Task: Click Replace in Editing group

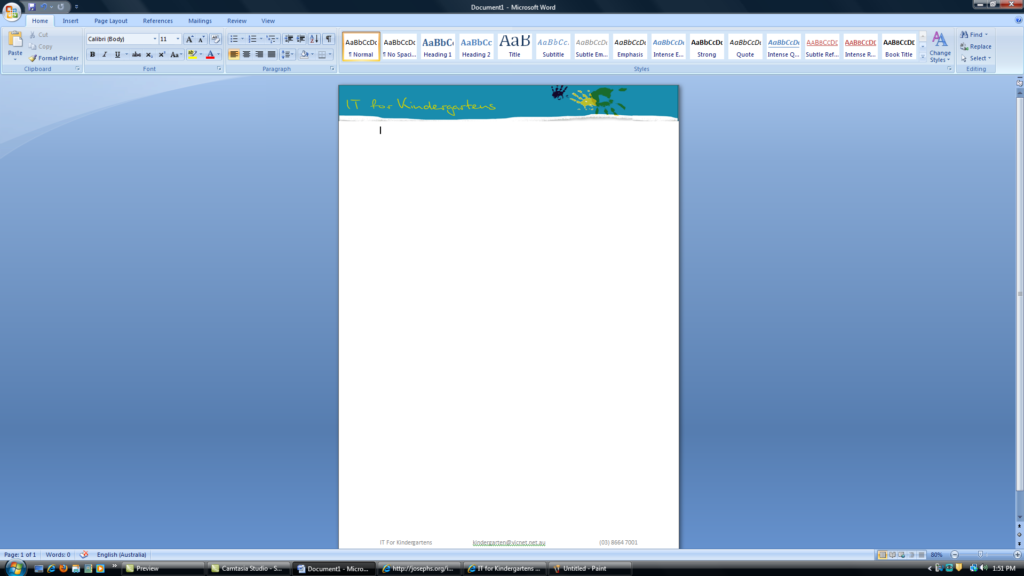Action: (x=976, y=46)
